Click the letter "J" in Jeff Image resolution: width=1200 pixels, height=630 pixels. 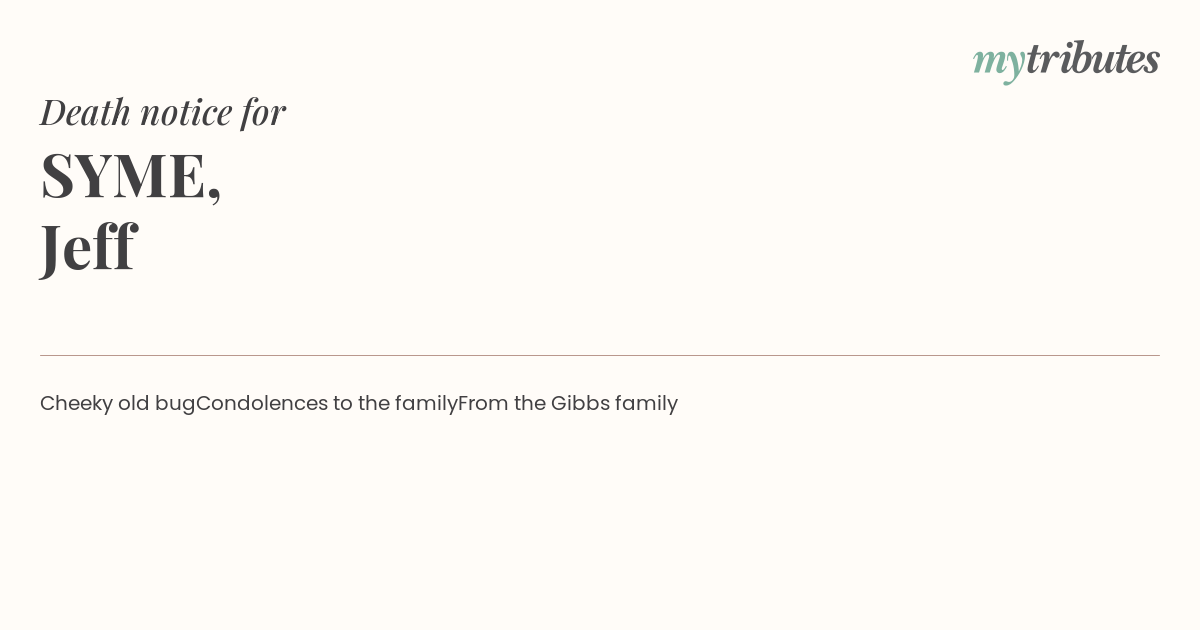coord(51,248)
